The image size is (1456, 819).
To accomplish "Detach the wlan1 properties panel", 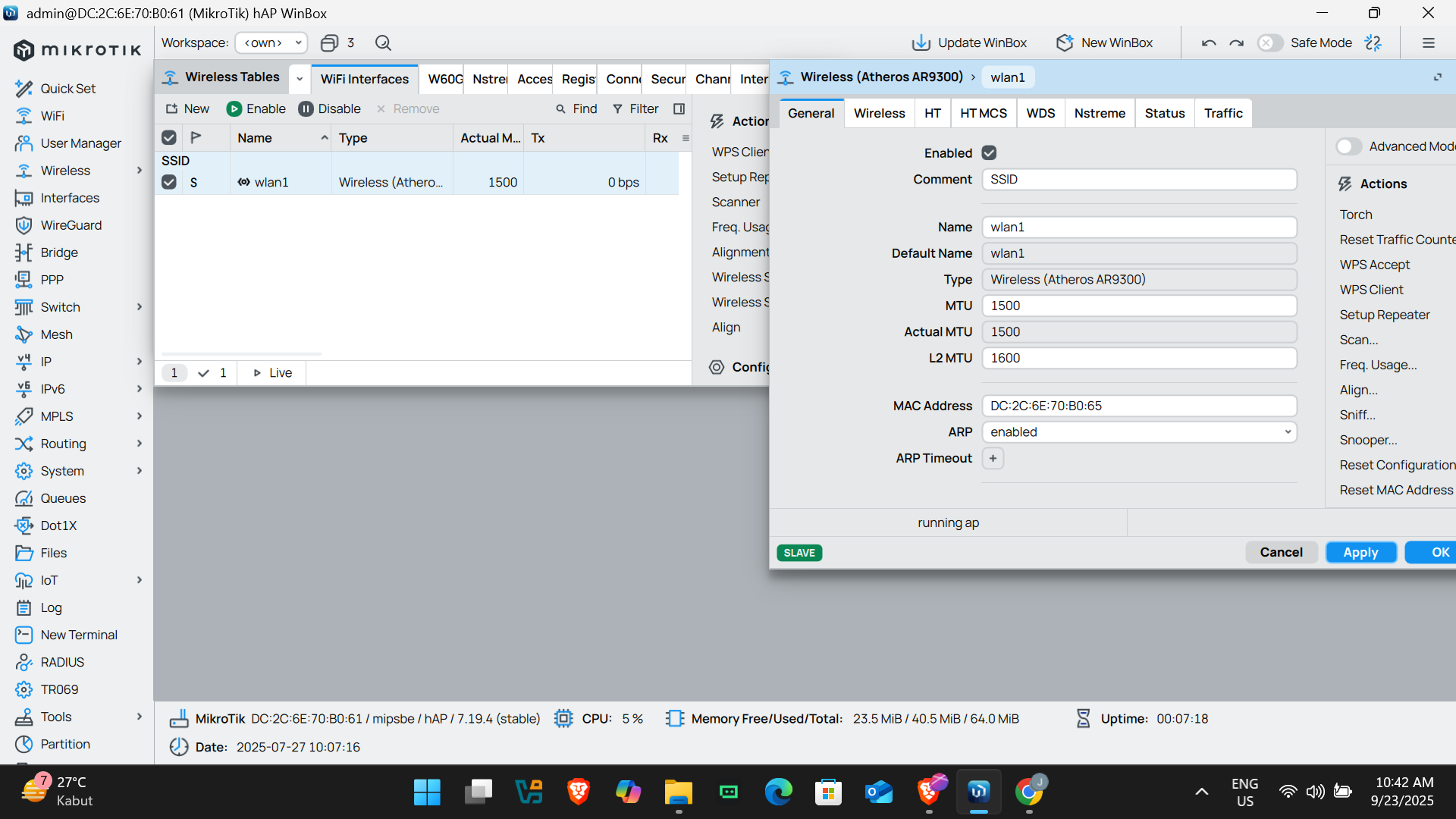I will 1437,77.
